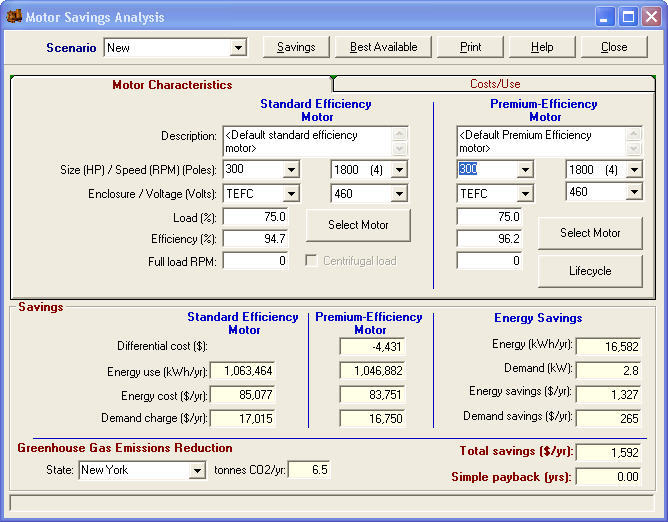This screenshot has height=522, width=668.
Task: Expand standard motor enclosure TEFC dropdown
Action: pos(291,193)
